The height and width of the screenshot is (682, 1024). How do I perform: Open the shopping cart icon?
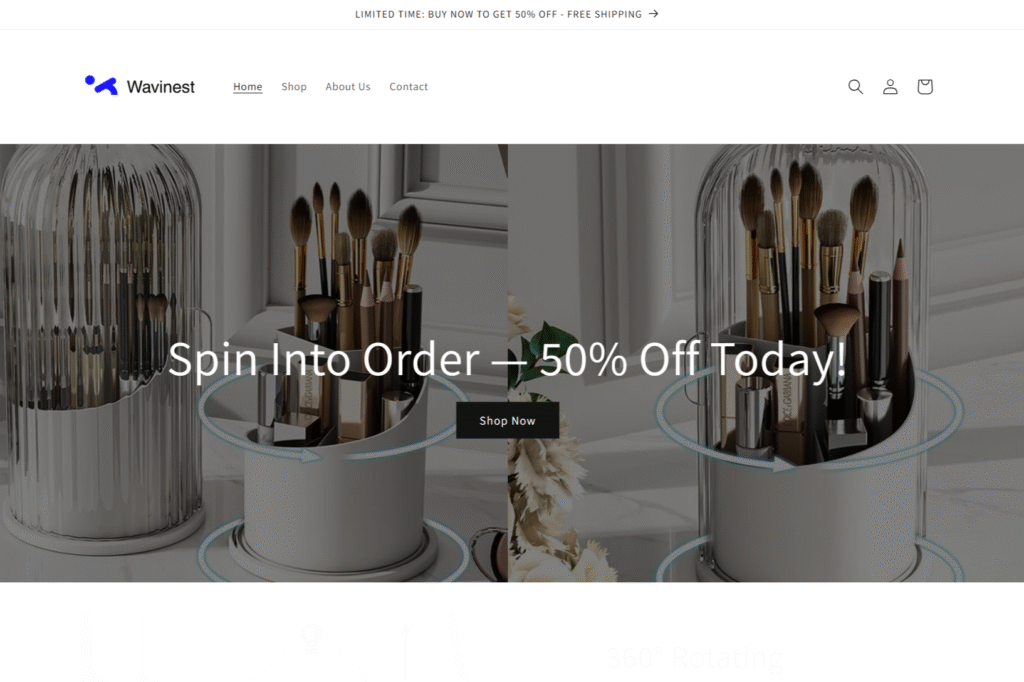[924, 86]
